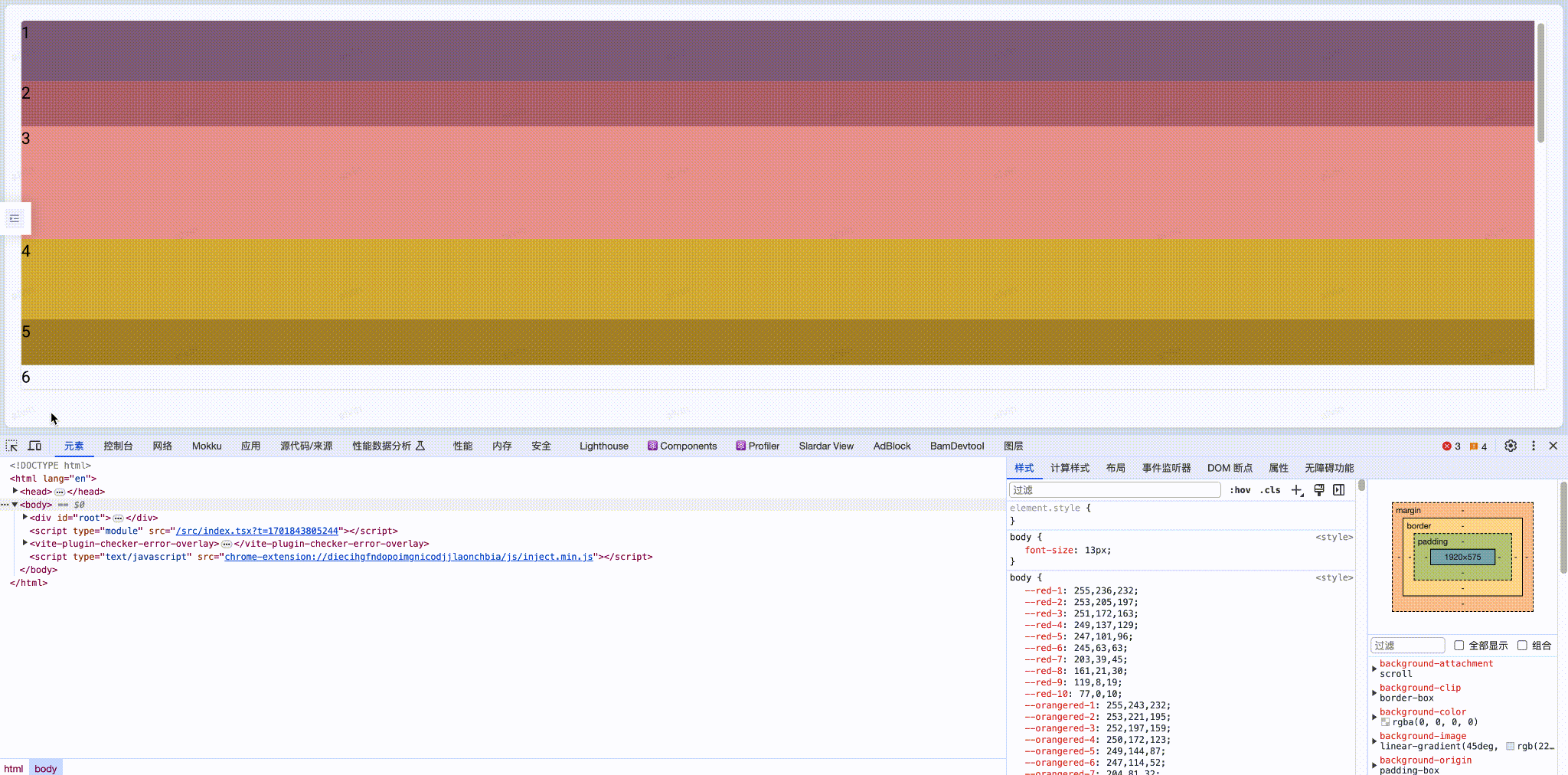Expand the head element node
Viewport: 1568px width, 775px height.
coord(15,491)
